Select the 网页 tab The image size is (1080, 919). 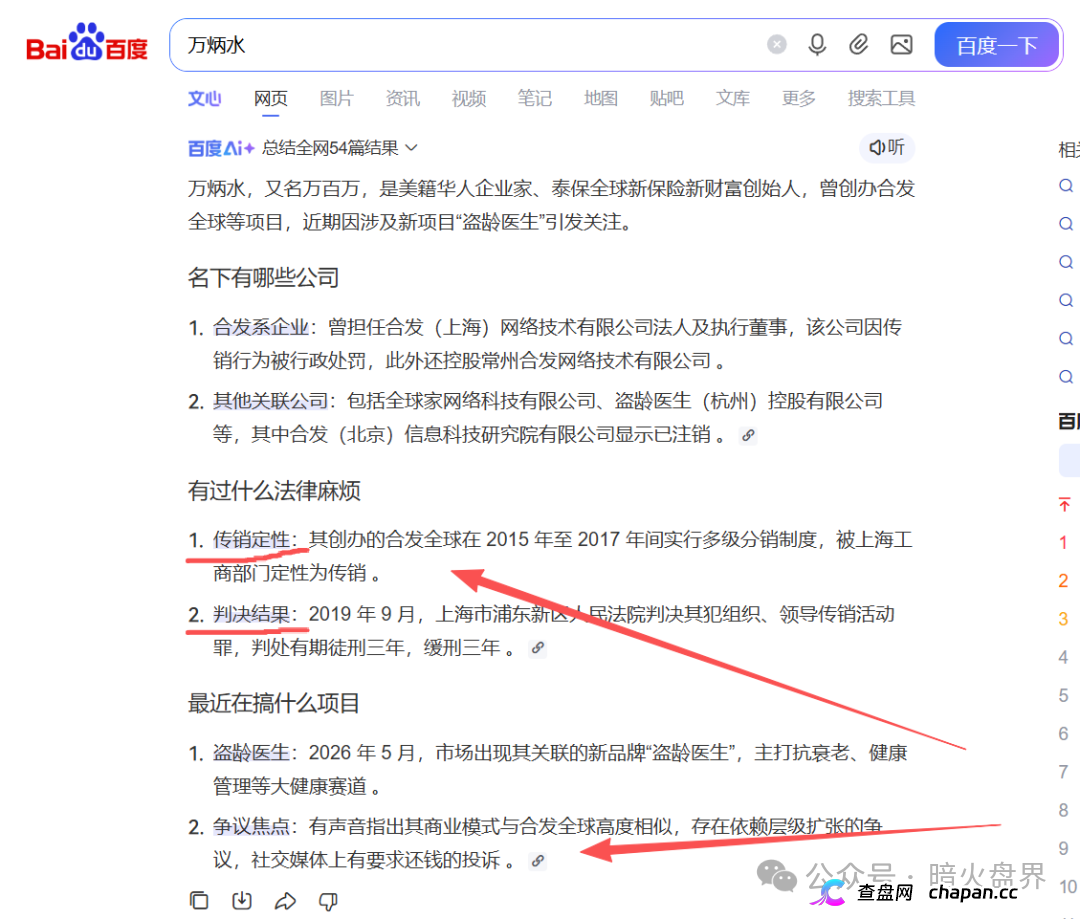[x=271, y=99]
